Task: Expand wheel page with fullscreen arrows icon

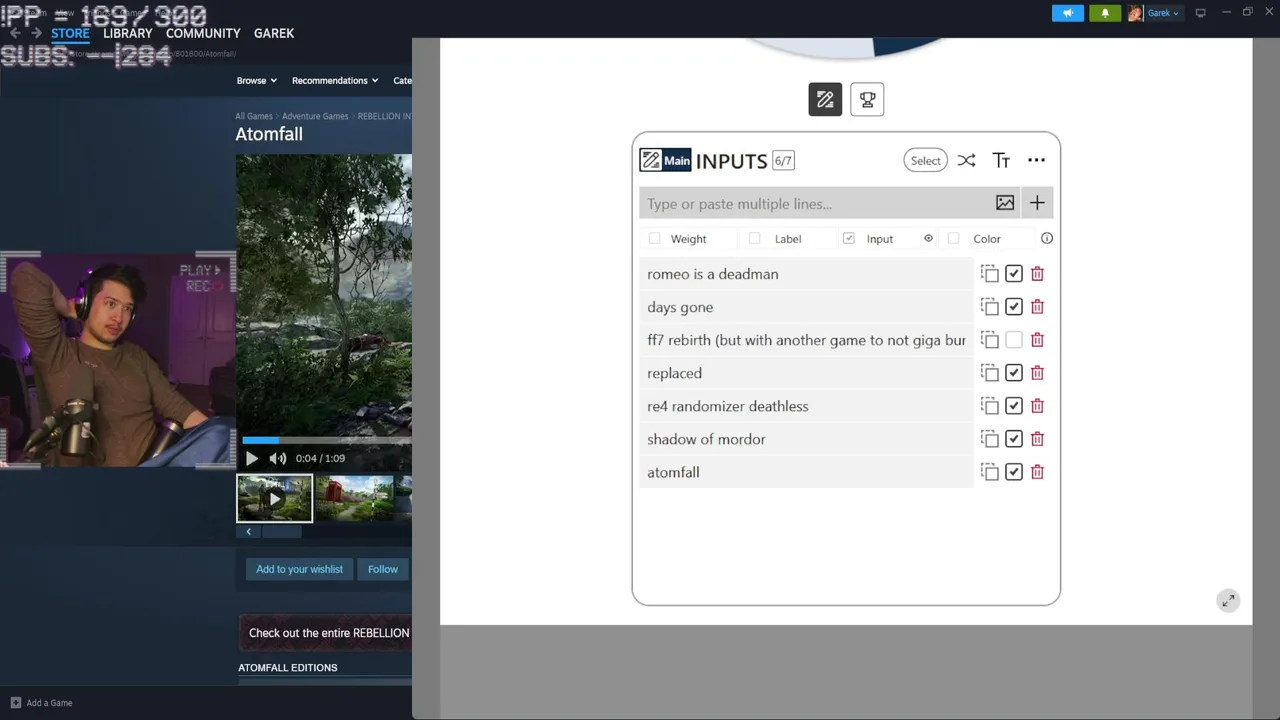Action: pyautogui.click(x=1228, y=600)
